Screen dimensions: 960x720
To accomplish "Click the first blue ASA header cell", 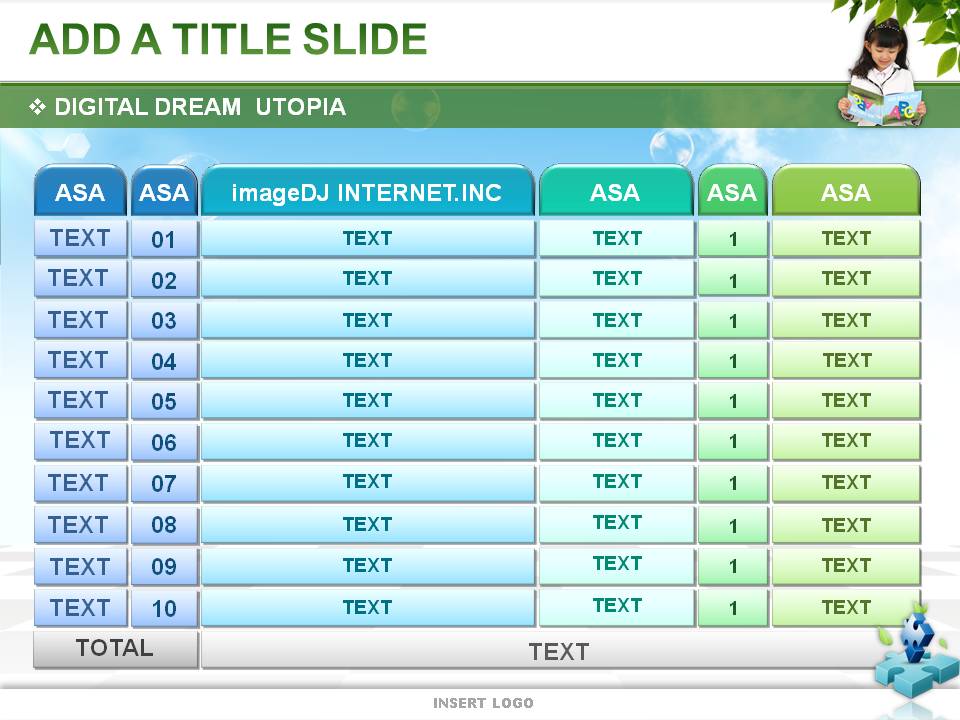I will point(80,192).
